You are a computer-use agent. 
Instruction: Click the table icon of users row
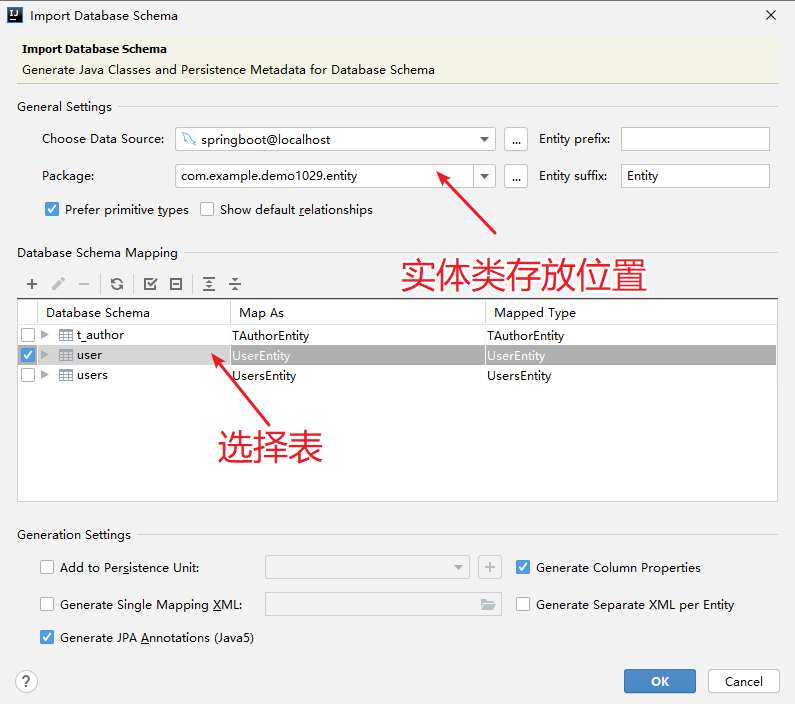point(66,375)
